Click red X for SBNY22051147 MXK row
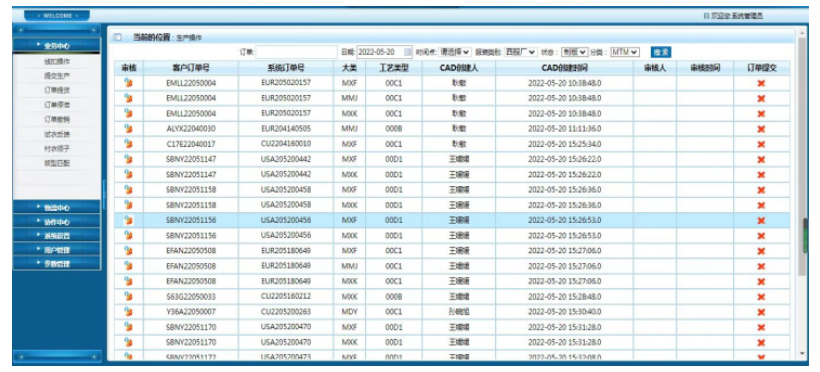The image size is (820, 372). click(x=761, y=175)
